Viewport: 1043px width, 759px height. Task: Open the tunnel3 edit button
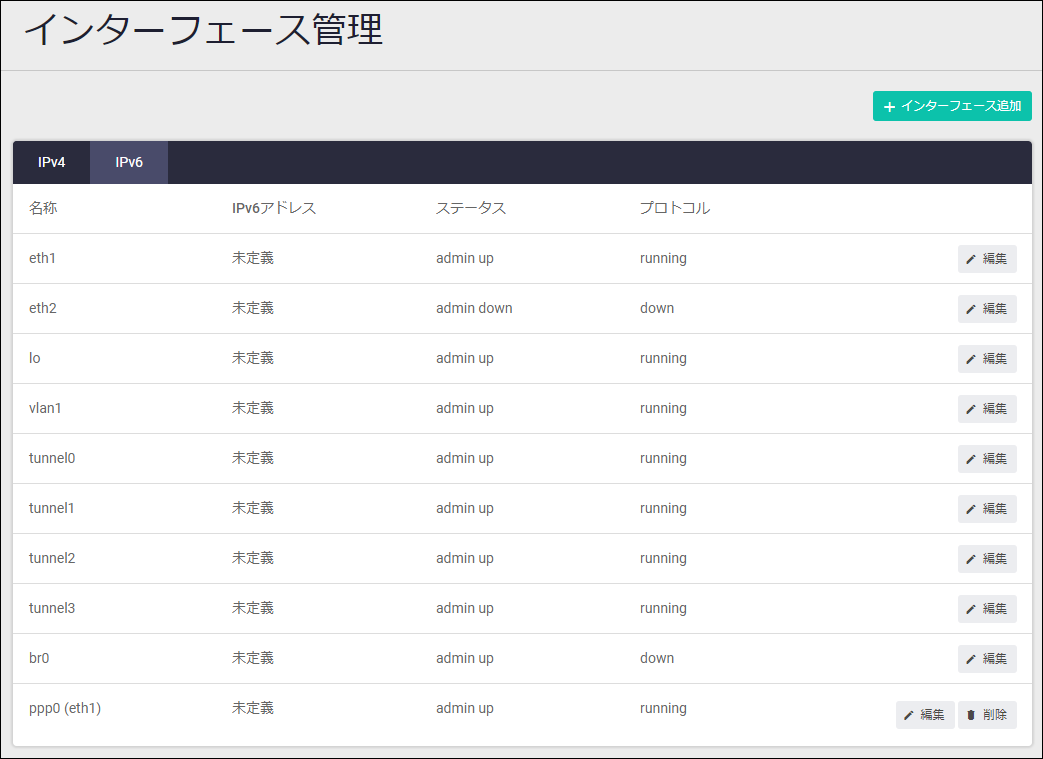[x=987, y=609]
